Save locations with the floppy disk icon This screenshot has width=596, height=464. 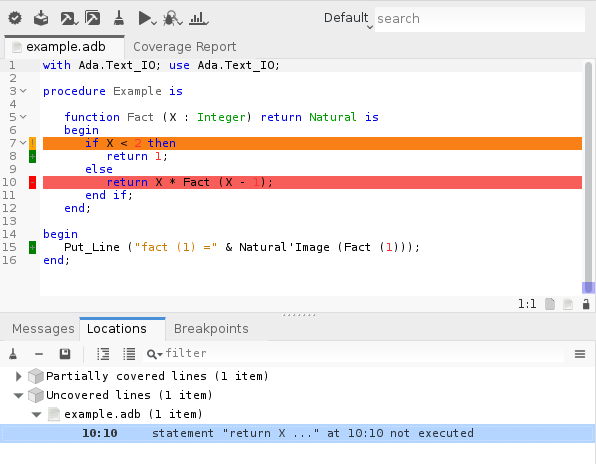65,354
